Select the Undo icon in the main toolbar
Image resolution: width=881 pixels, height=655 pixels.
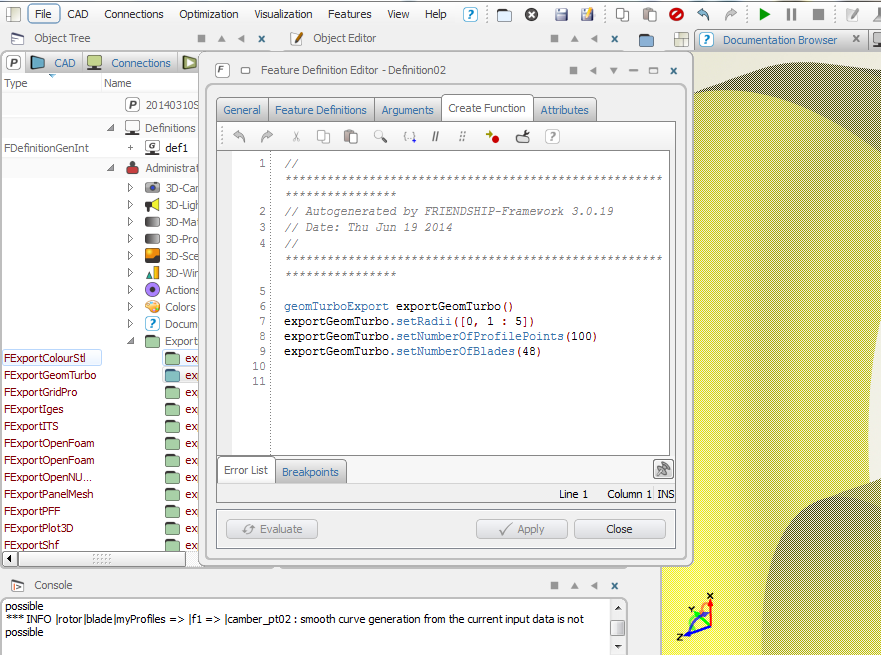(703, 14)
